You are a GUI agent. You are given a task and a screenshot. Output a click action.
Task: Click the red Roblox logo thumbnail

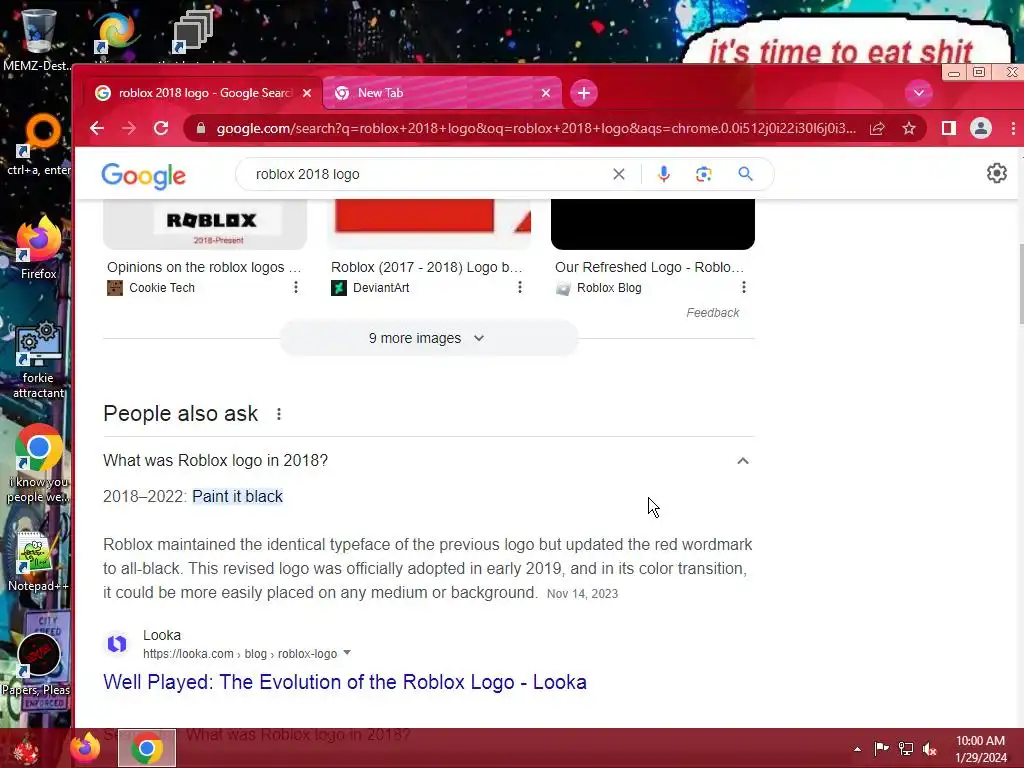pos(429,225)
